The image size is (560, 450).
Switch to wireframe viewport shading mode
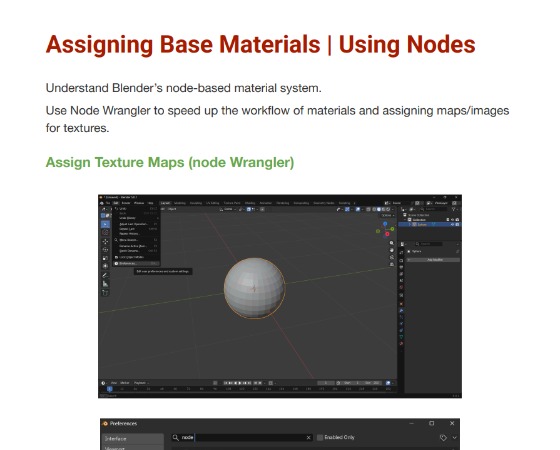(x=375, y=209)
